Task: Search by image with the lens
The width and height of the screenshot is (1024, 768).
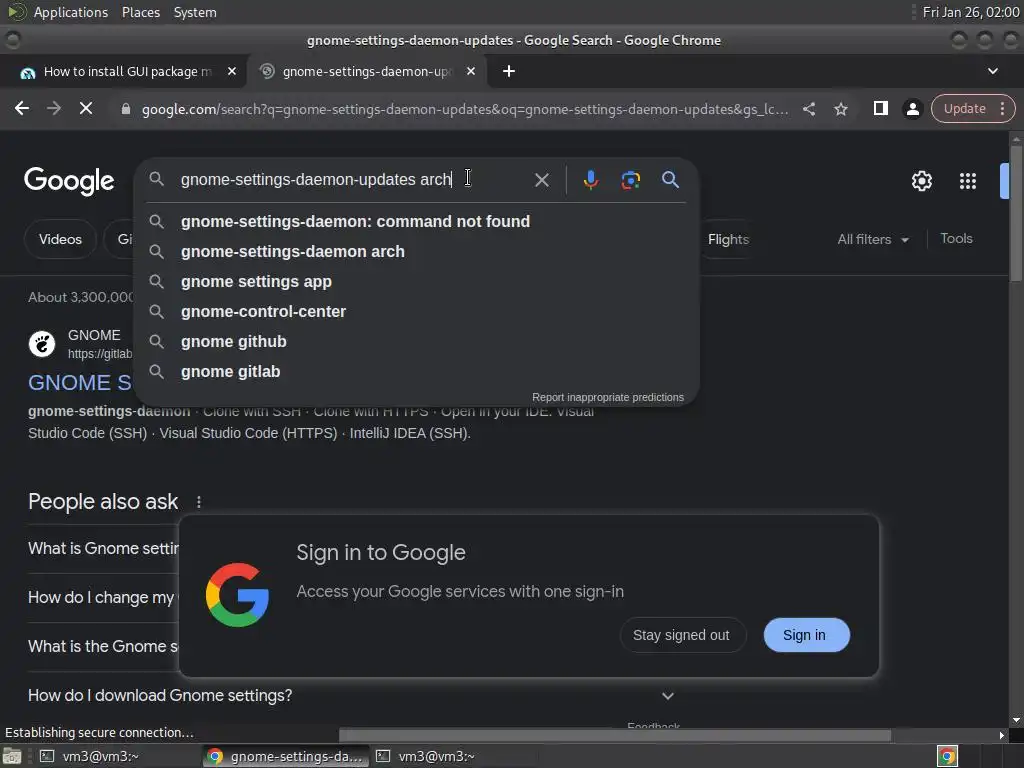Action: pyautogui.click(x=630, y=180)
